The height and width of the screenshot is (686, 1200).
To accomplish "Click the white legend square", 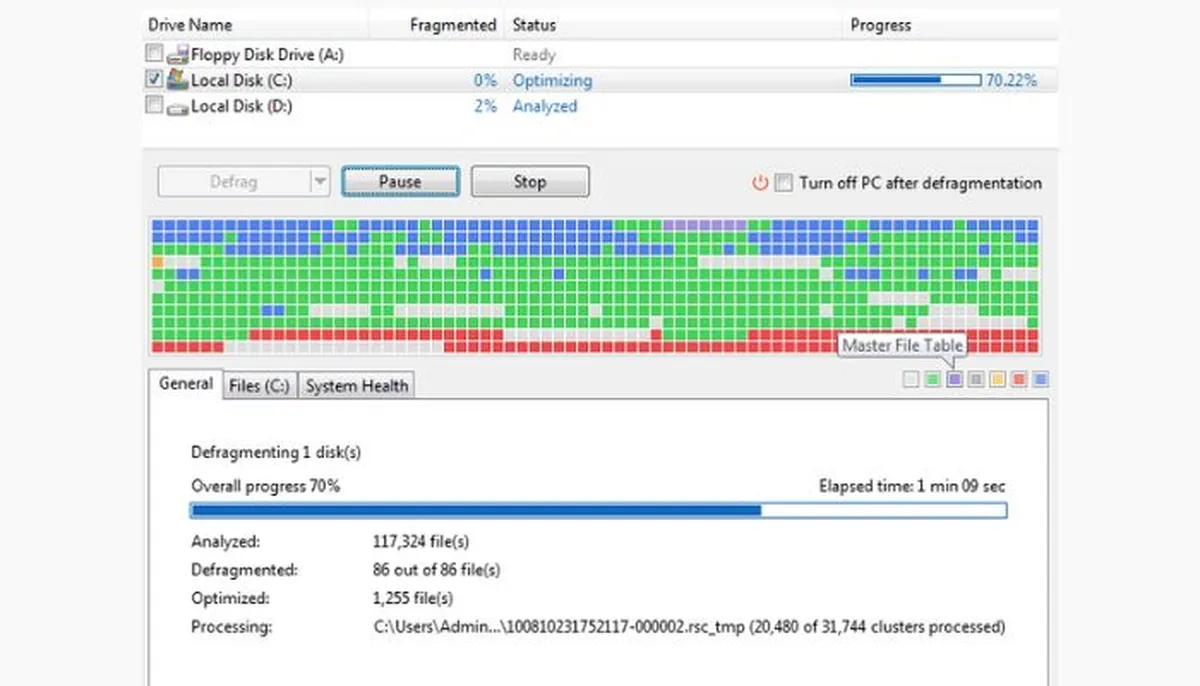I will tap(910, 379).
